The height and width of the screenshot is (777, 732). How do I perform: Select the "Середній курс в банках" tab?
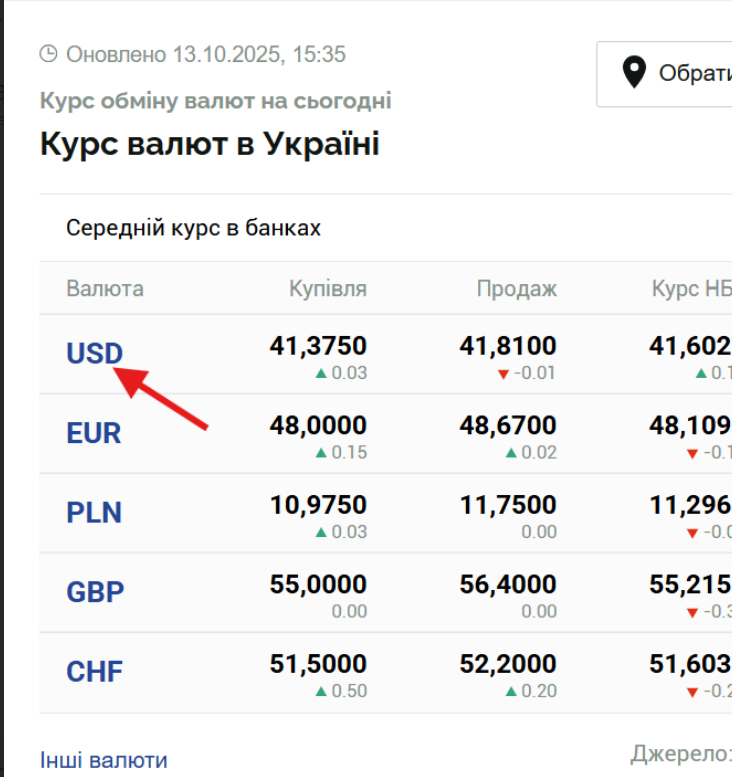(193, 228)
